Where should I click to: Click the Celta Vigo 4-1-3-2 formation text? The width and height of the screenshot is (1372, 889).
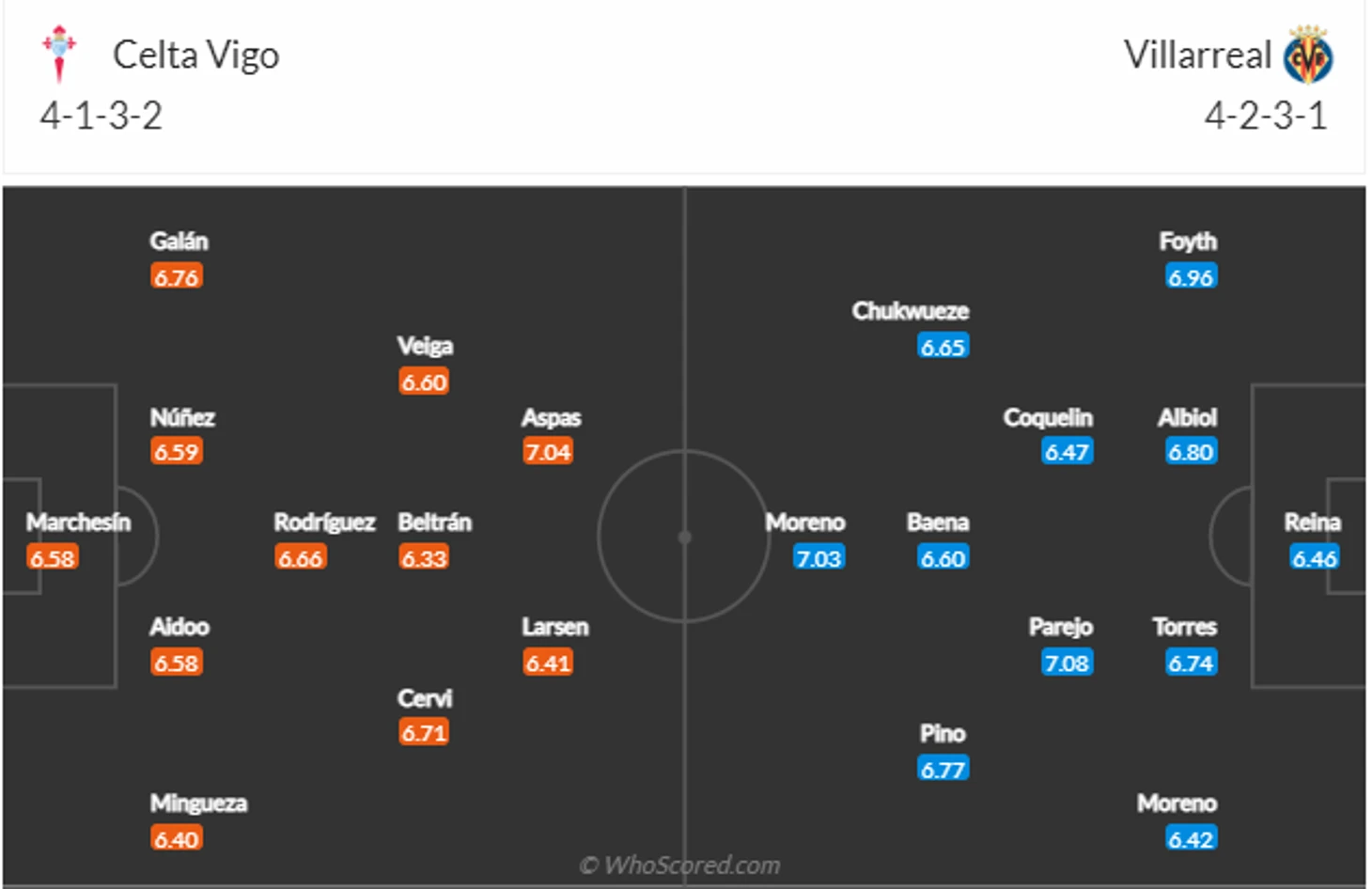[x=101, y=117]
